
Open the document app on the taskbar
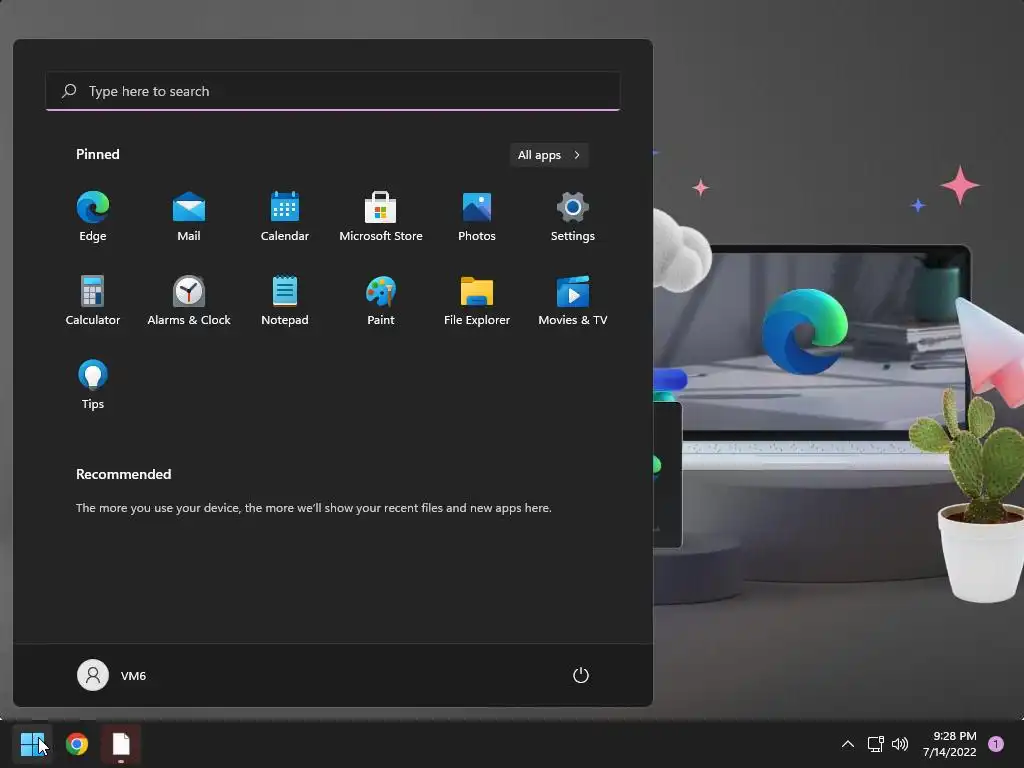pyautogui.click(x=121, y=744)
